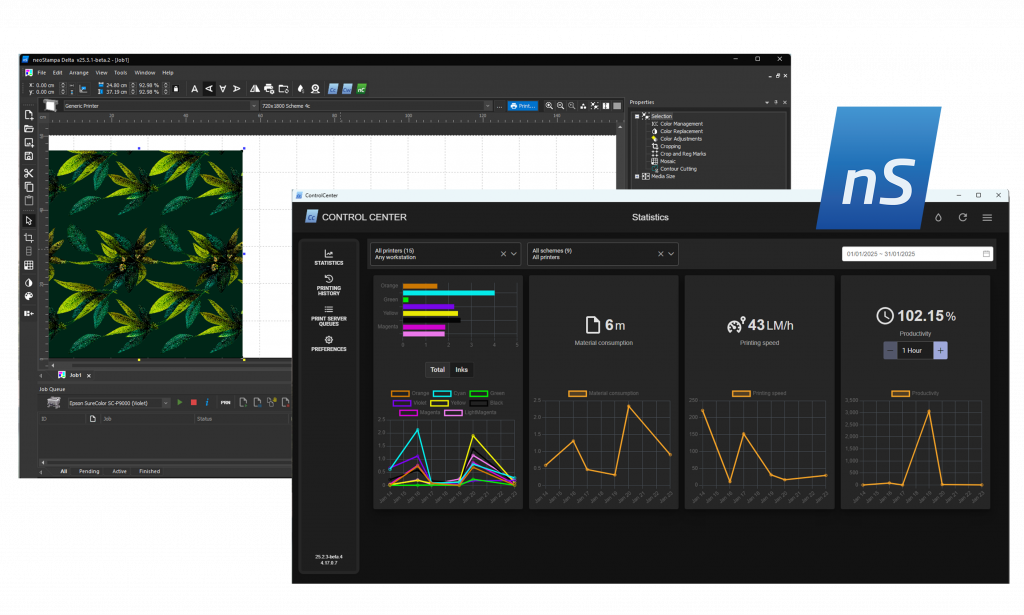Switch to the Inks tab

click(461, 369)
